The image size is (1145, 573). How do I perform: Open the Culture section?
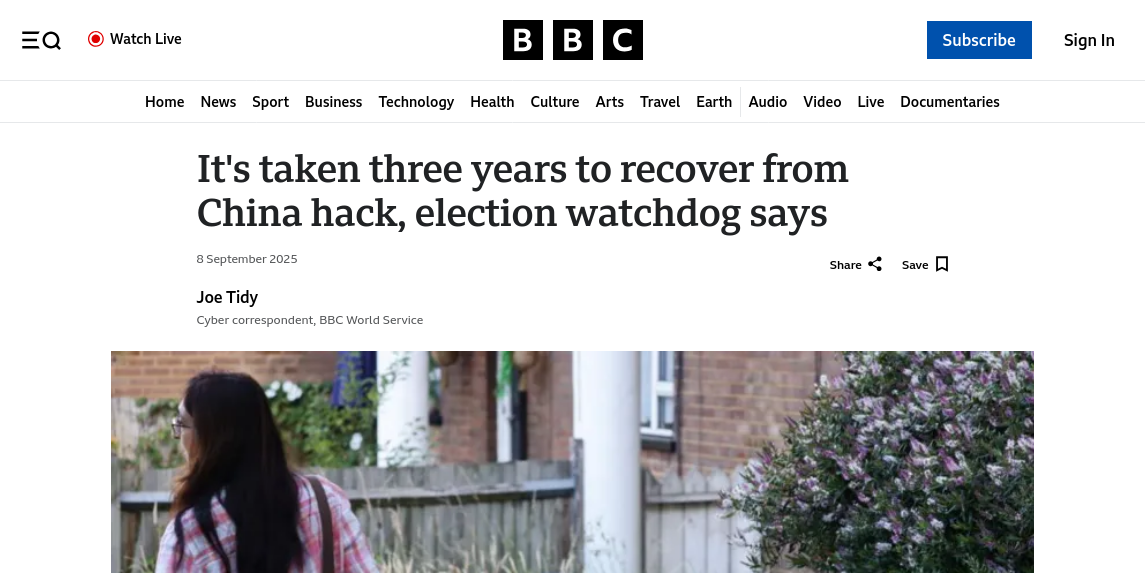(554, 102)
